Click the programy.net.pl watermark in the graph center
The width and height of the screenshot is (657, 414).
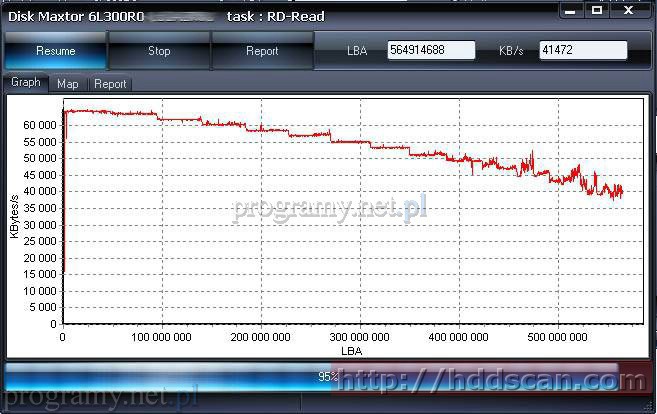click(330, 209)
